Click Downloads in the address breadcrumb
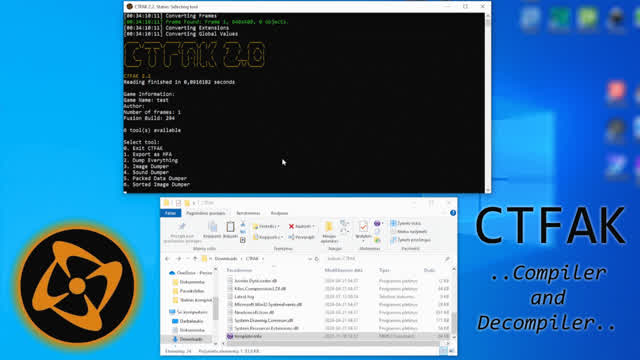This screenshot has width=640, height=360. 226,259
